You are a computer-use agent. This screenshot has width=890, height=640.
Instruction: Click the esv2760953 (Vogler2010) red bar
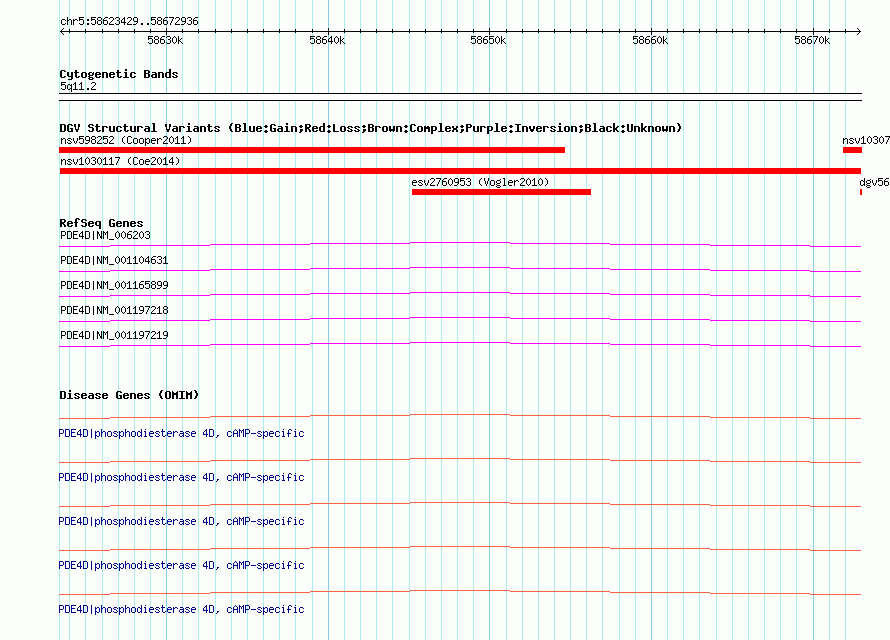coord(501,192)
